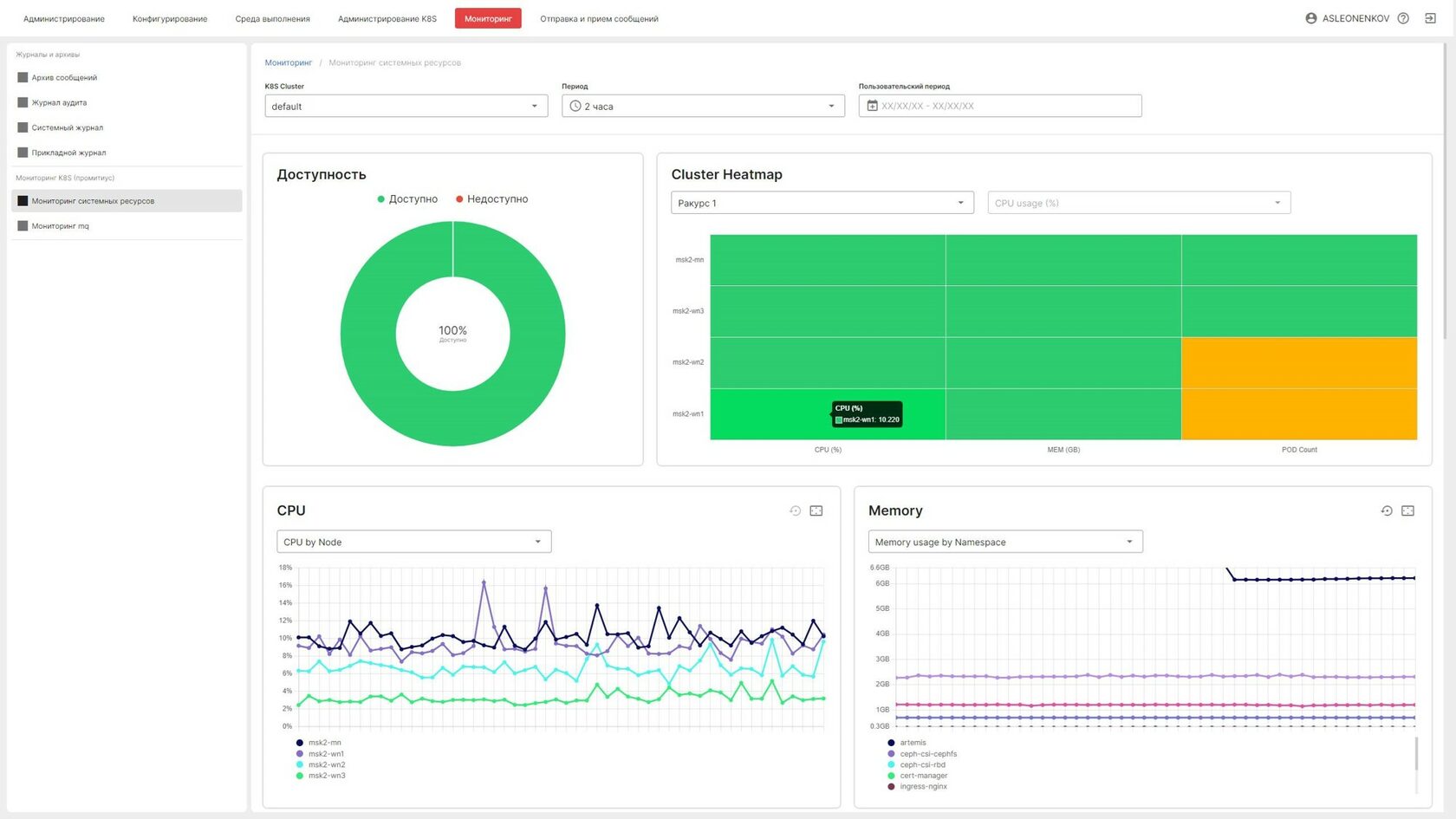Toggle artemis series in Memory legend
Viewport: 1456px width, 819px height.
coord(907,743)
